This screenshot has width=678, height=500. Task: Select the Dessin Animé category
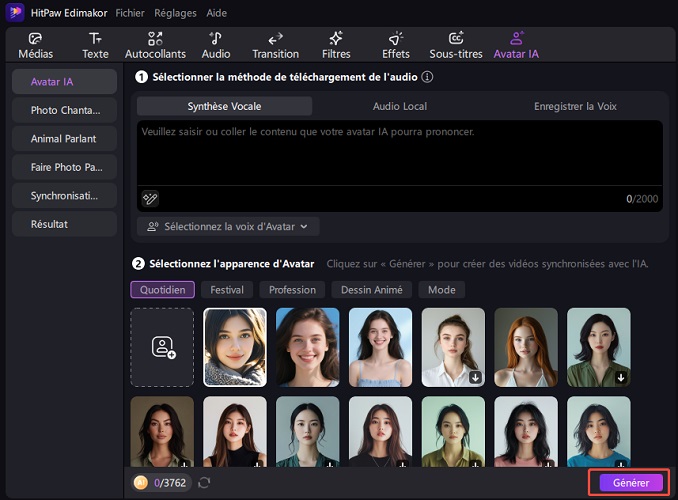[x=372, y=290]
